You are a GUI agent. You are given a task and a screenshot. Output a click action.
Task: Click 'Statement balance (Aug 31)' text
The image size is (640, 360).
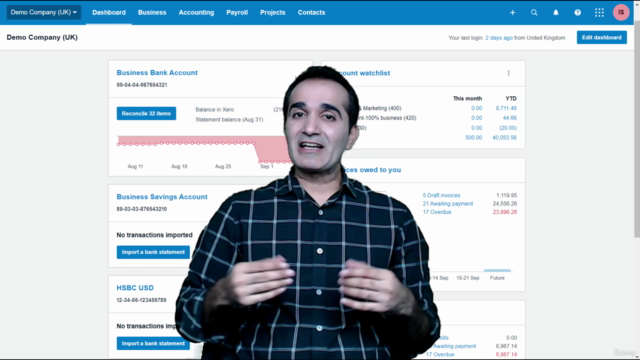[229, 120]
